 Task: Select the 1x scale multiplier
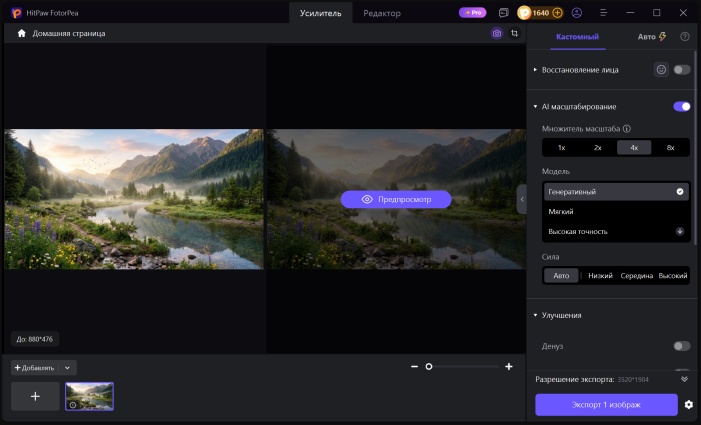point(562,147)
